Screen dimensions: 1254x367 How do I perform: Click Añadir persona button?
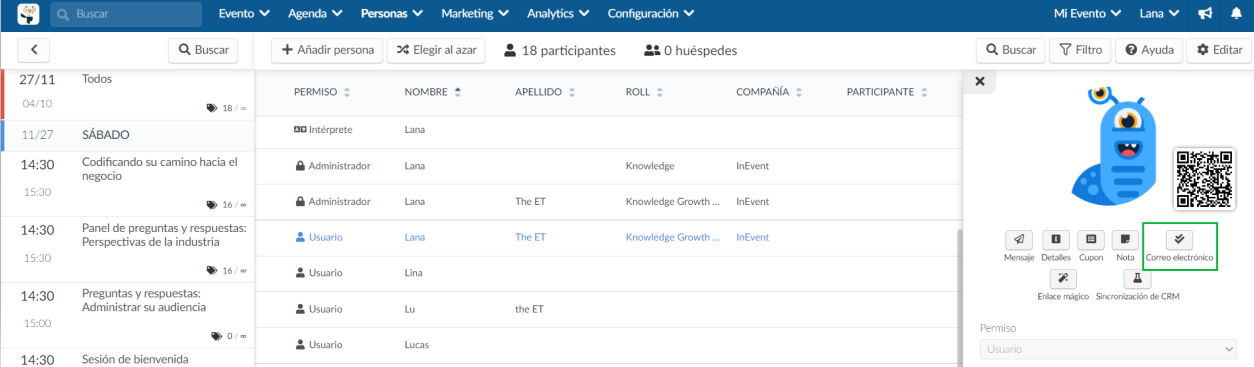tap(327, 49)
